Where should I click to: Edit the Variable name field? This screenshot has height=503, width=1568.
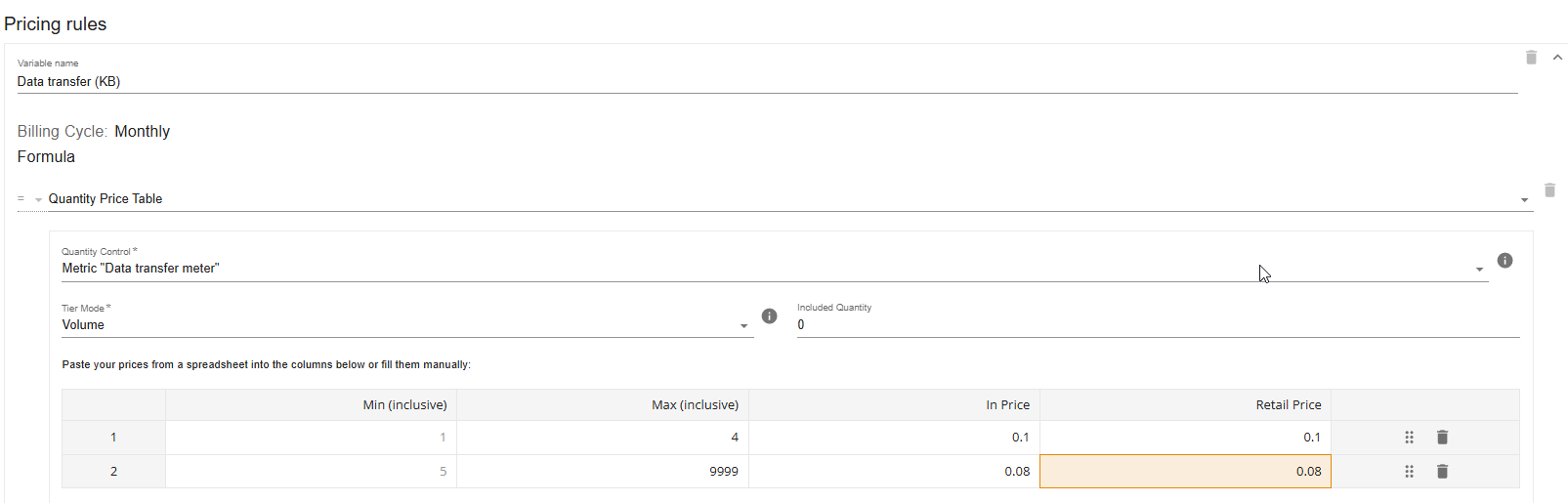click(767, 82)
